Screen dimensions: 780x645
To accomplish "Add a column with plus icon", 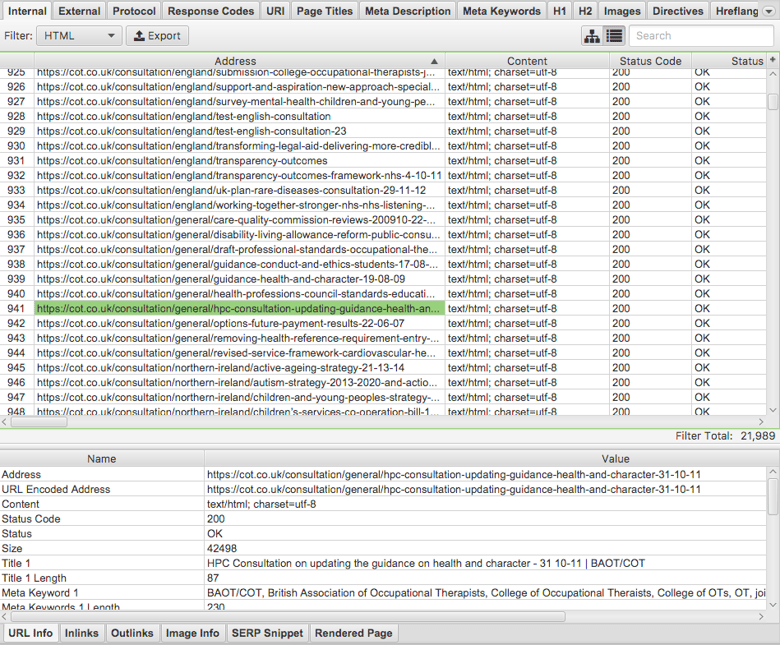I will (773, 60).
